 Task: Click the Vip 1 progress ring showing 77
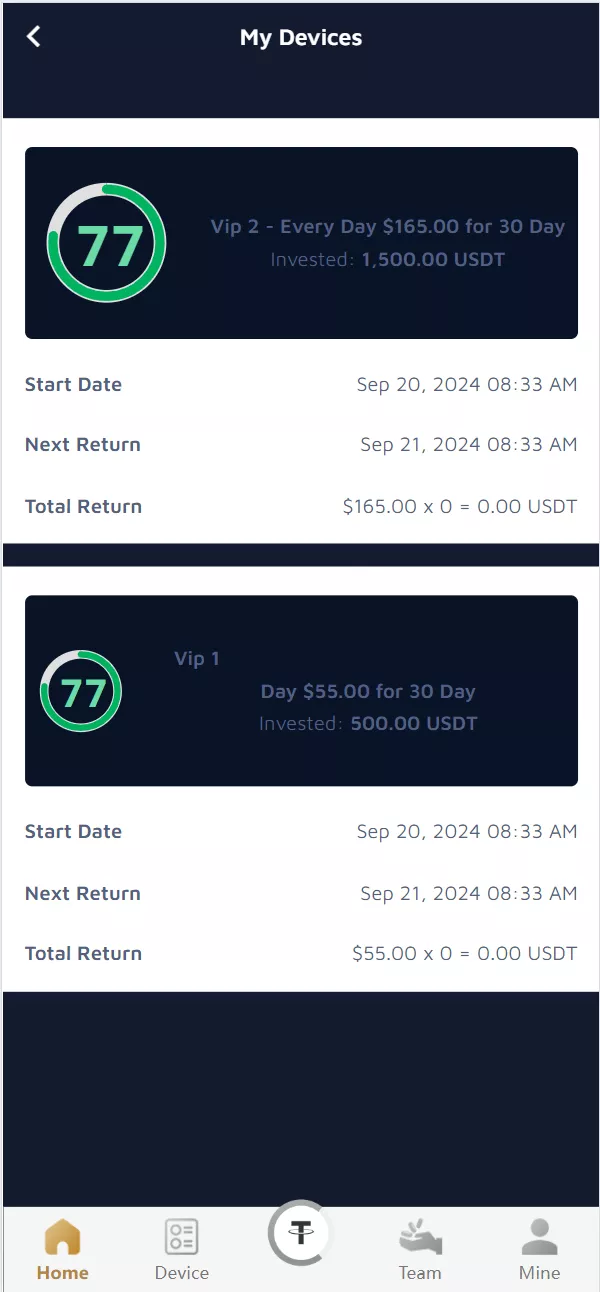point(81,691)
